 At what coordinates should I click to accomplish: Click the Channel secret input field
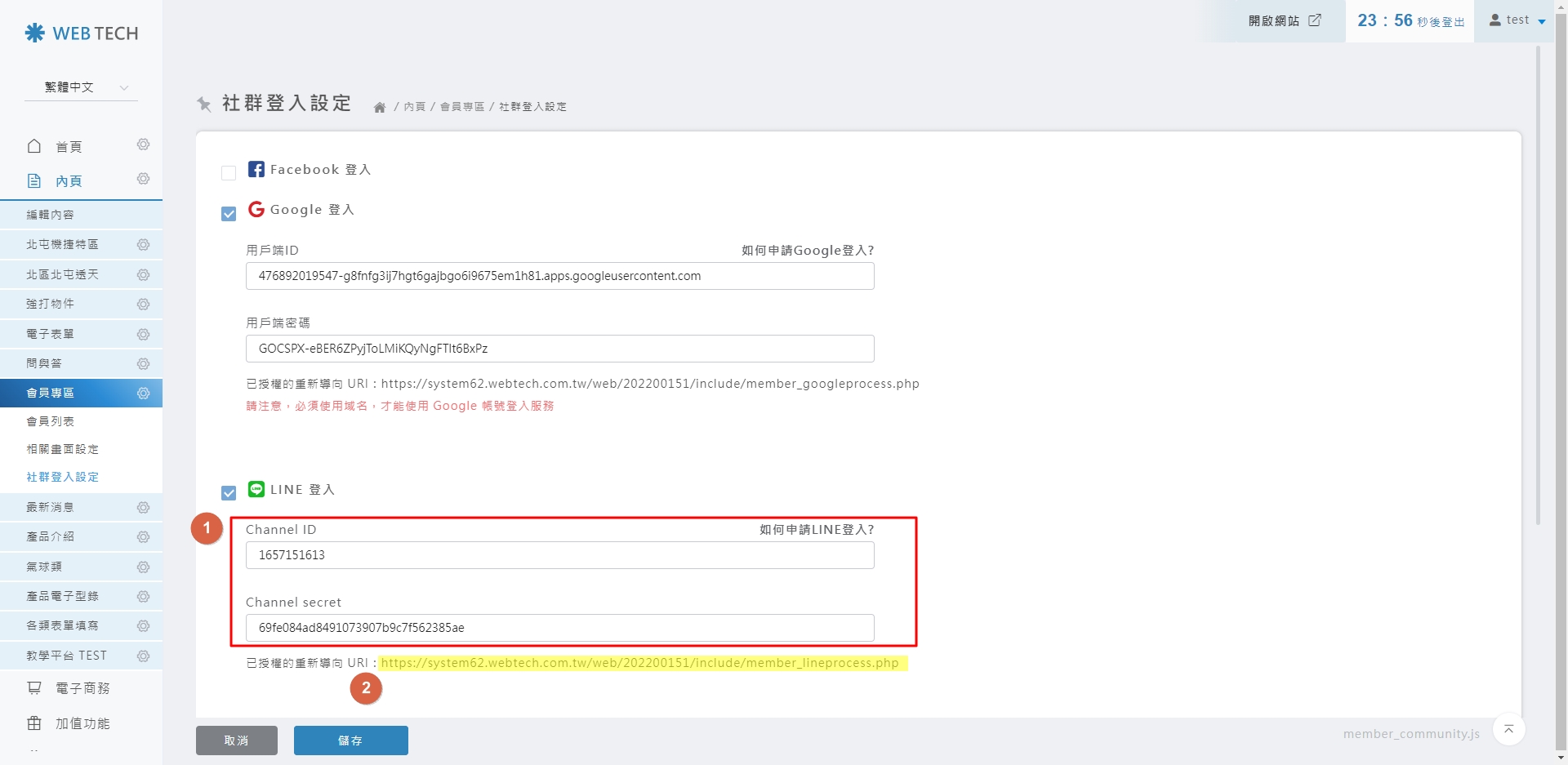[x=559, y=628]
